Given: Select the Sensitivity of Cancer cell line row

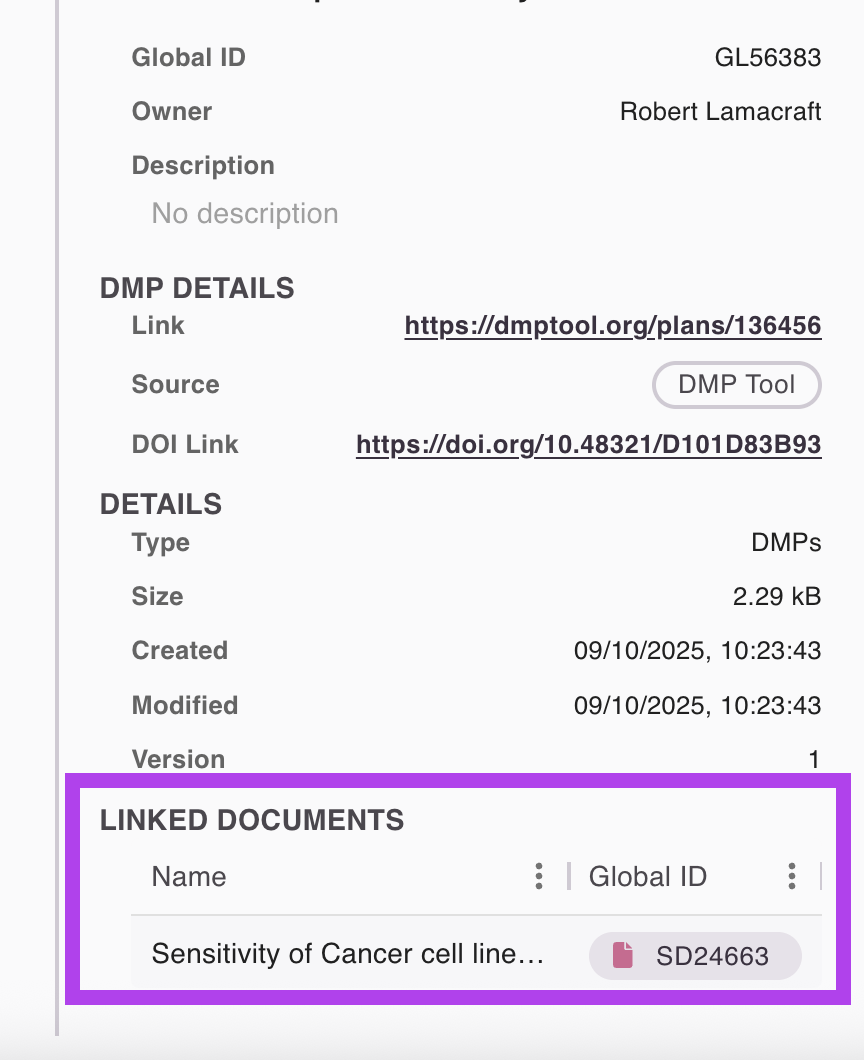Looking at the screenshot, I should 347,955.
